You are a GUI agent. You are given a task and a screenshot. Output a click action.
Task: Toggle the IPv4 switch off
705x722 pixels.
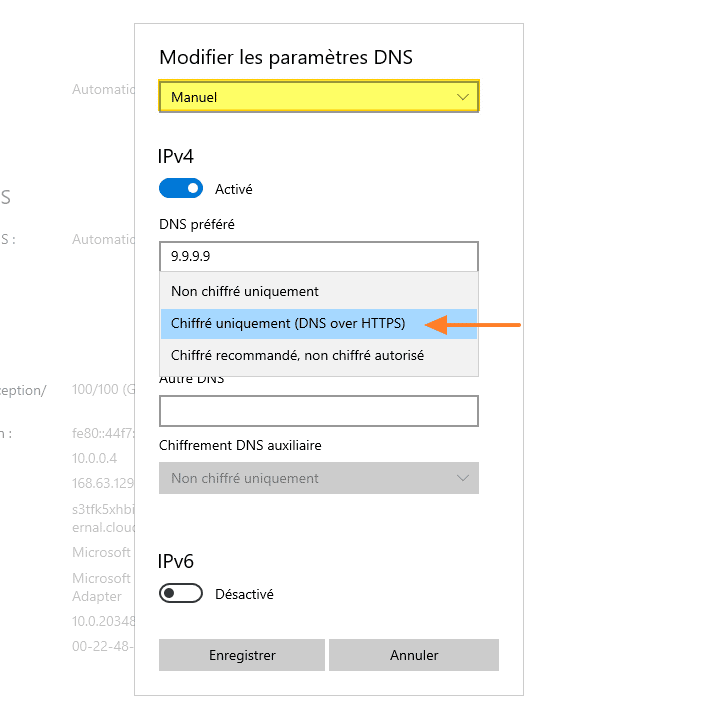tap(181, 188)
